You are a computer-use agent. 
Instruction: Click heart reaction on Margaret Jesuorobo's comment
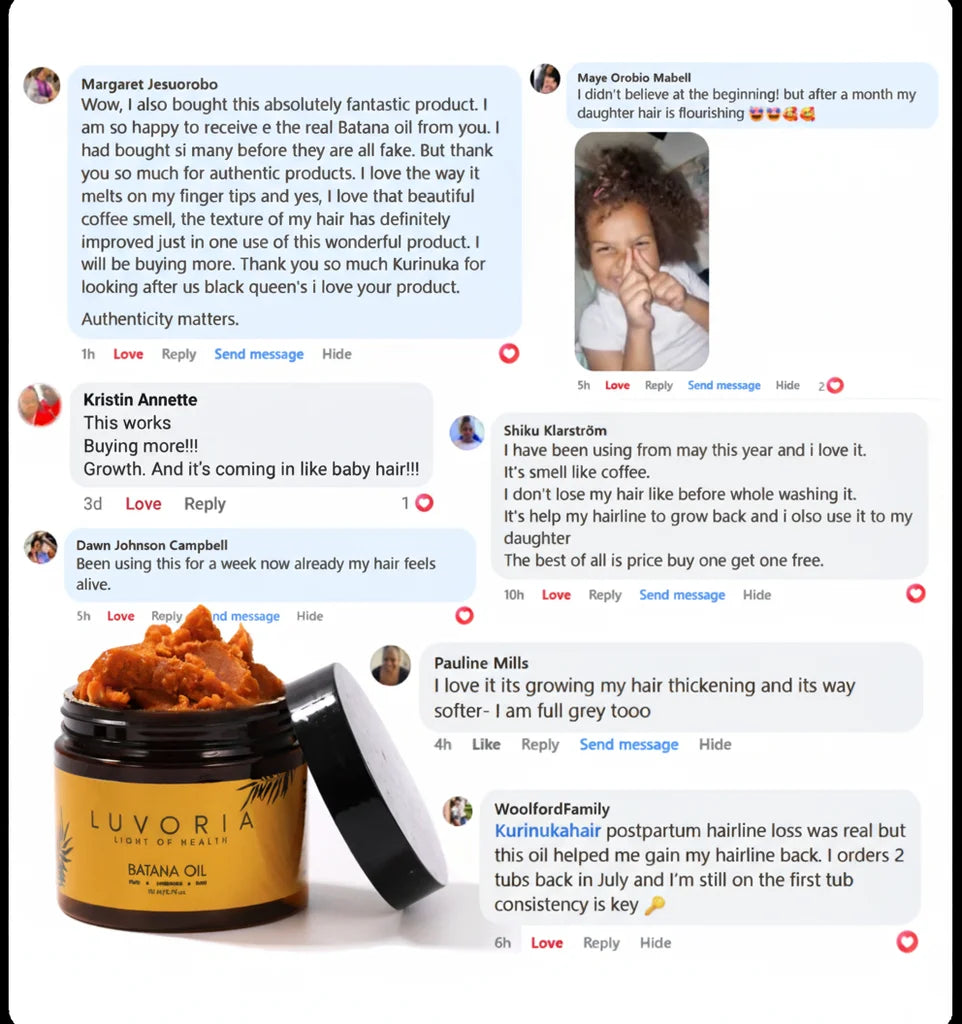tap(509, 353)
